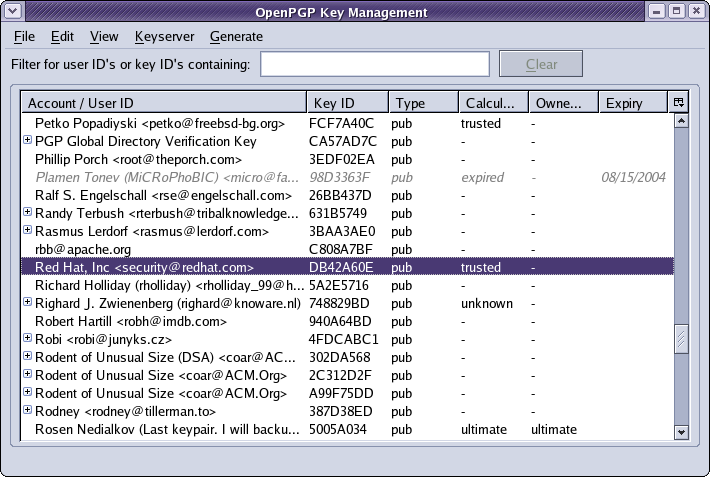Select Phillip Porch key row

(x=347, y=159)
